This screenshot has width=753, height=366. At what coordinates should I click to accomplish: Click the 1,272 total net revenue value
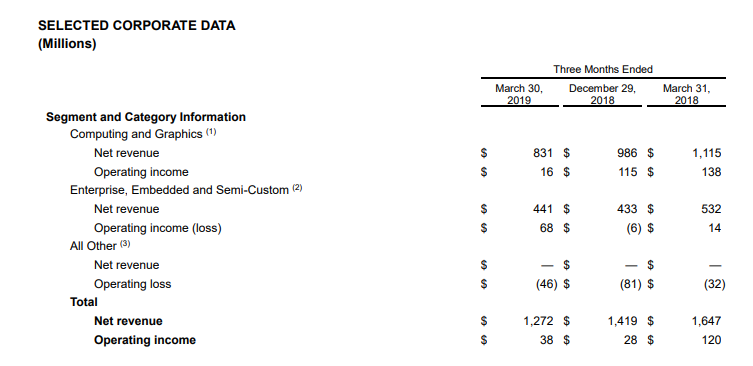click(538, 321)
